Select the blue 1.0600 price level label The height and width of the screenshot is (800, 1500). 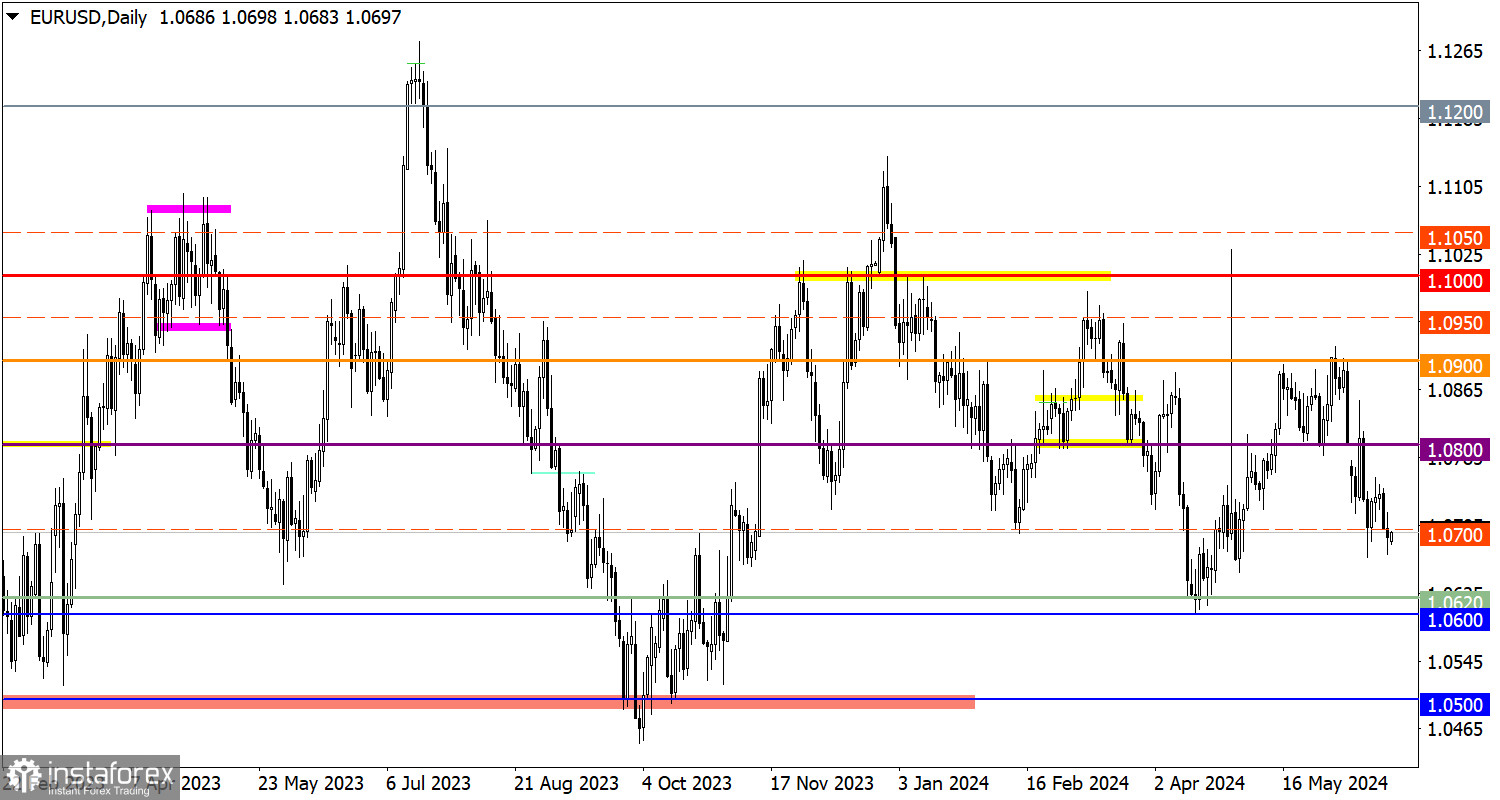coord(1453,620)
